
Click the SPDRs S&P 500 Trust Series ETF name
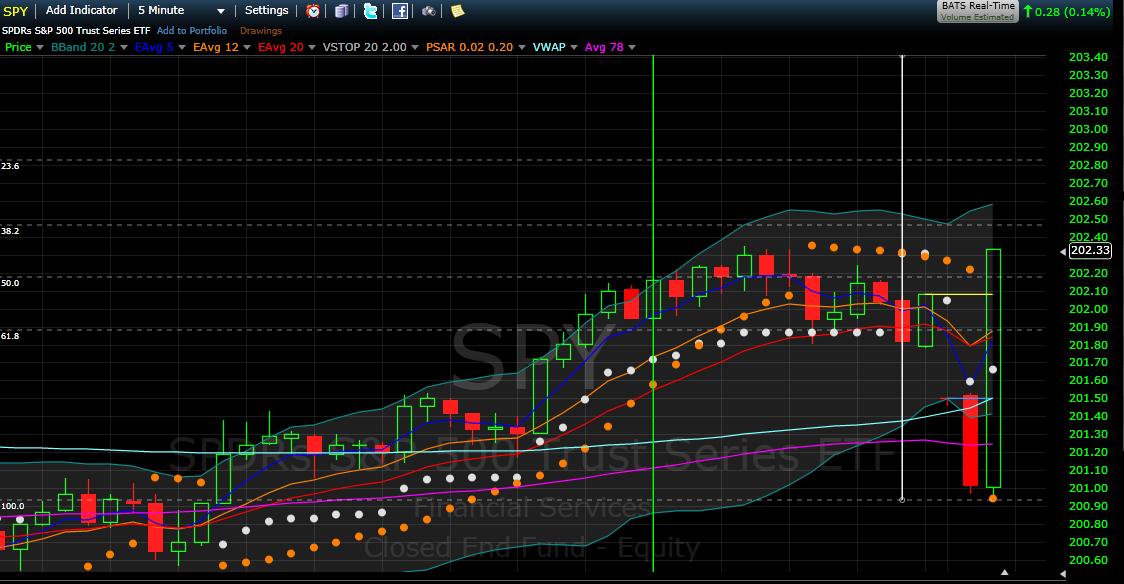point(76,31)
